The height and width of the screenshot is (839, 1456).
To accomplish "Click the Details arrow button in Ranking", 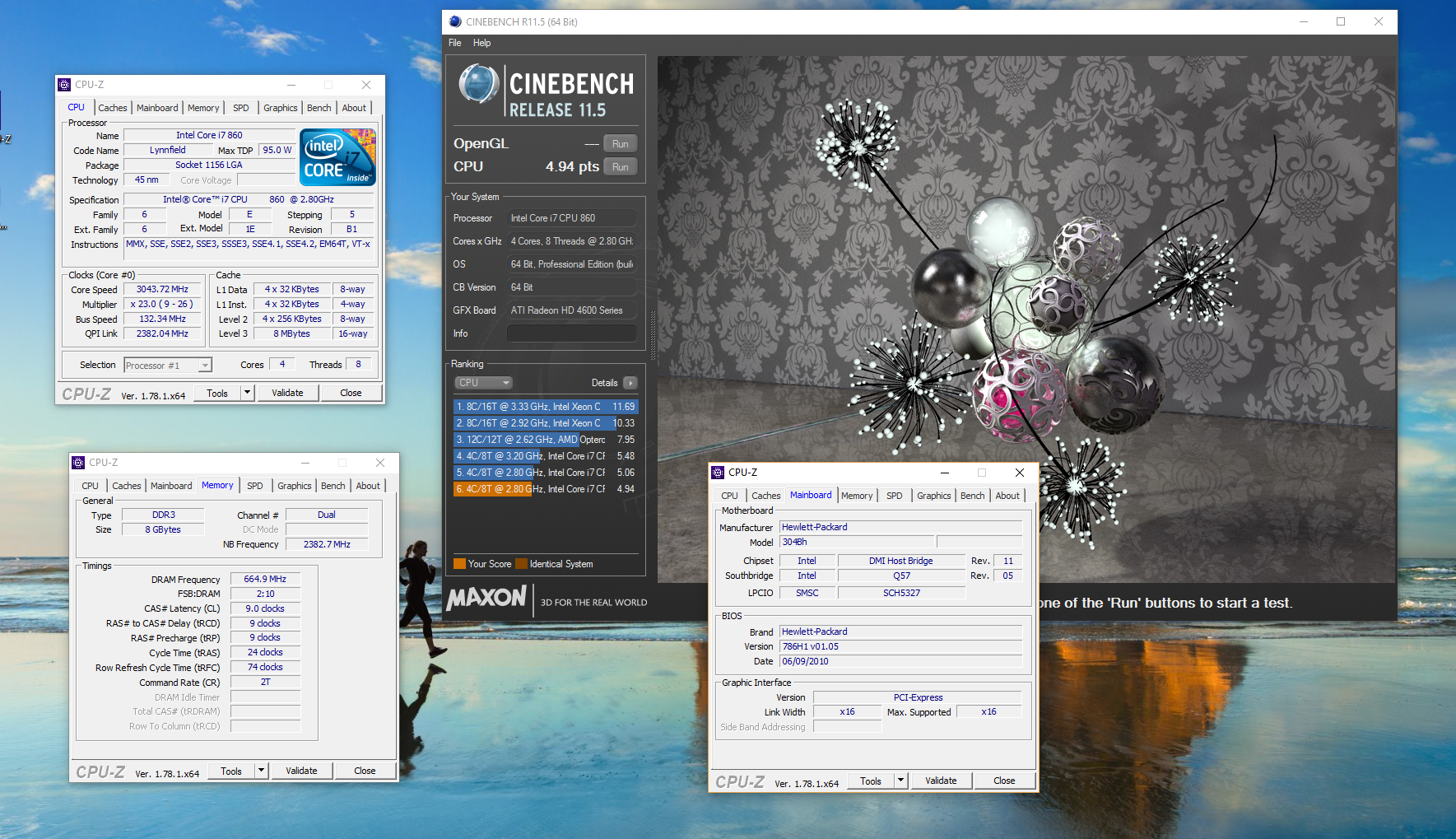I will (x=630, y=383).
